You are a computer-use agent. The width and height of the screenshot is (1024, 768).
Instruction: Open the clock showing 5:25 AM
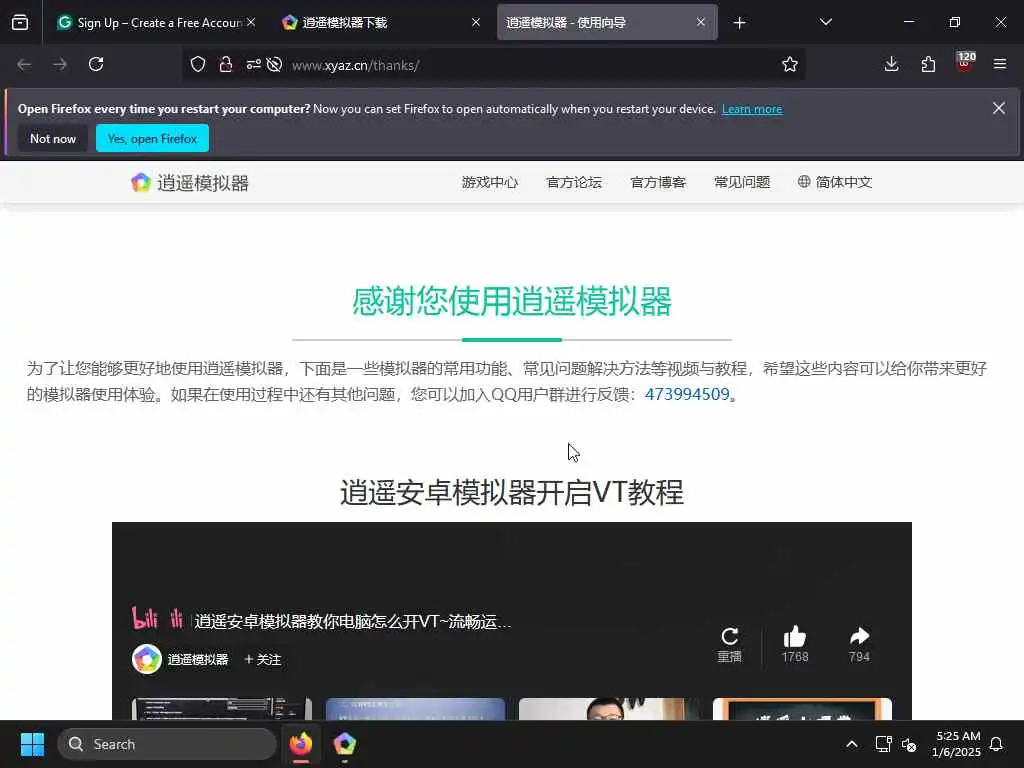957,744
